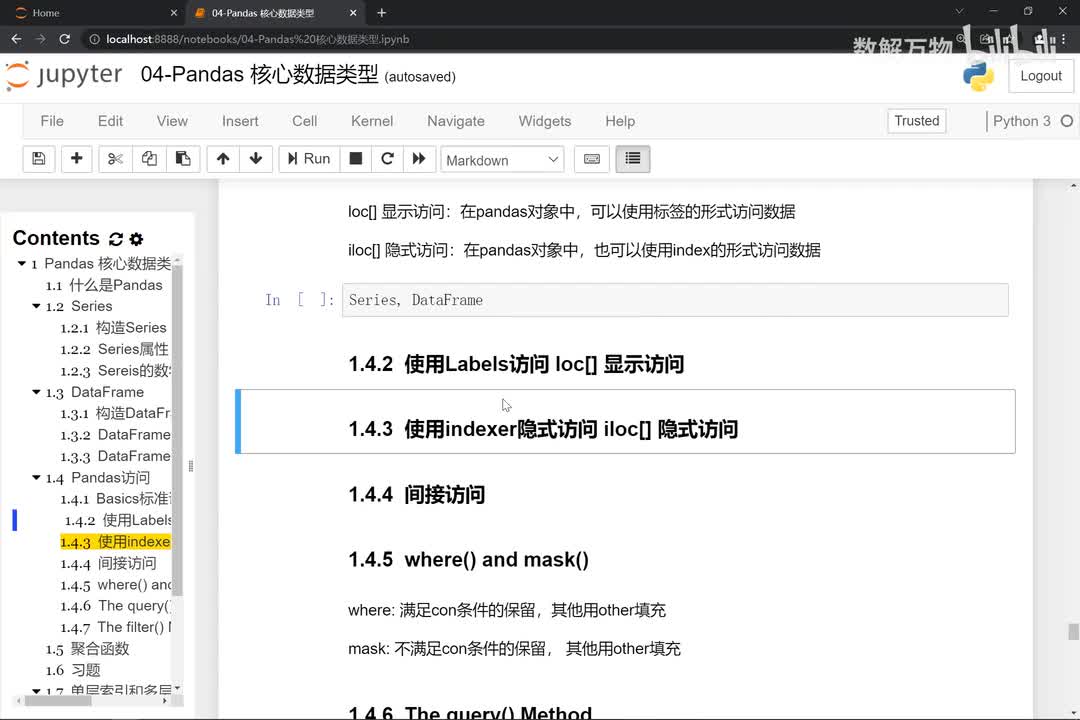Viewport: 1080px width, 720px height.
Task: Jump to 1.2.1 构造Series in Contents
Action: 114,328
